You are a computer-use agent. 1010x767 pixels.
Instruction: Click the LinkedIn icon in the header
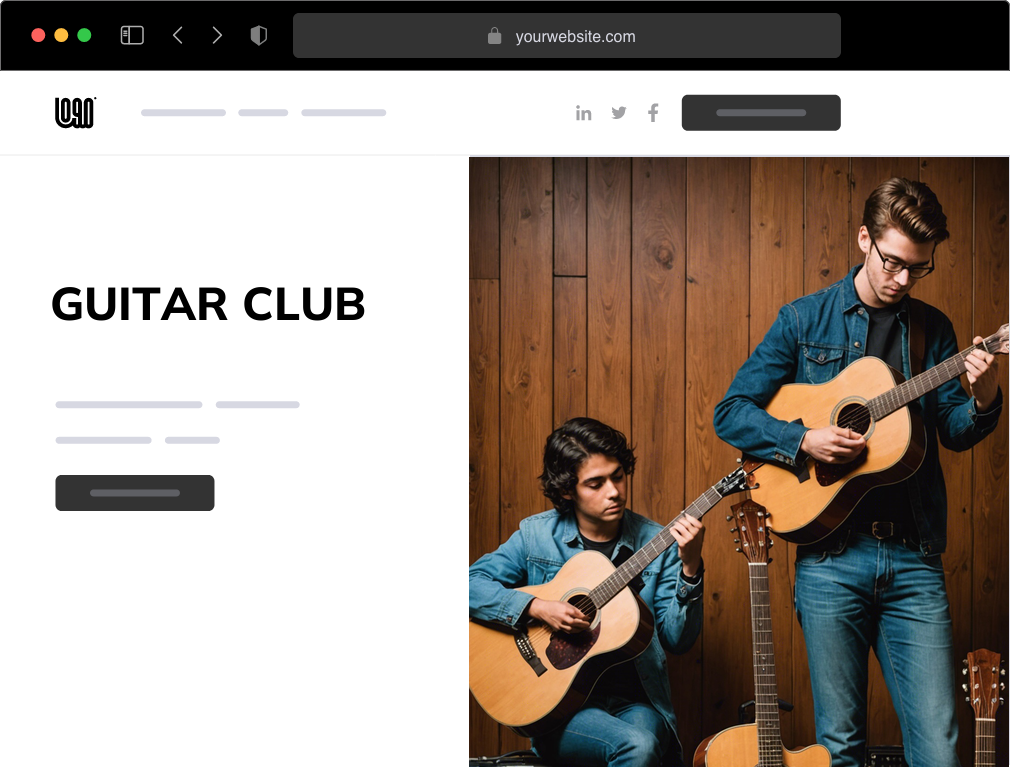[x=584, y=113]
